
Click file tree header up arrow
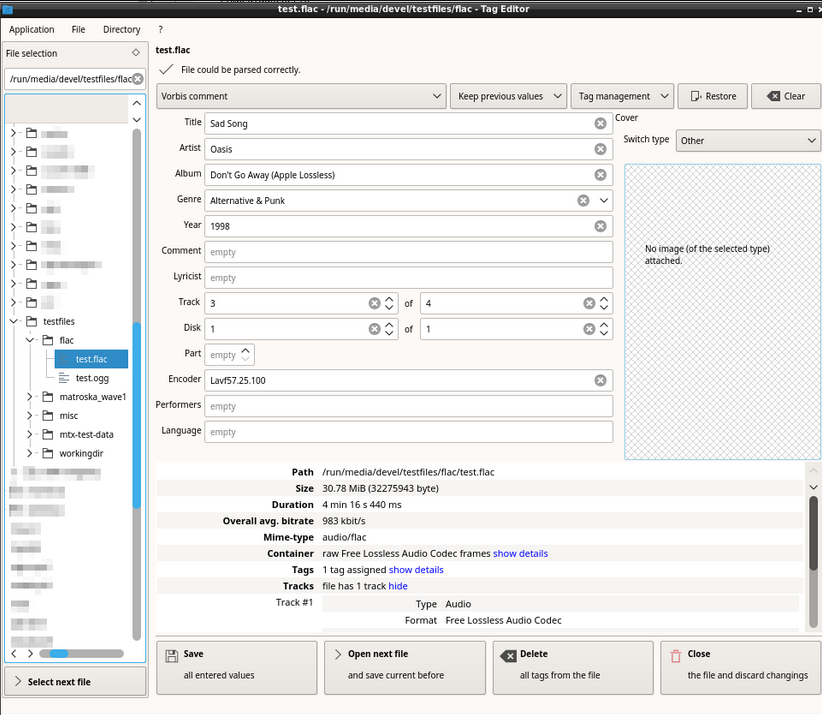[137, 103]
